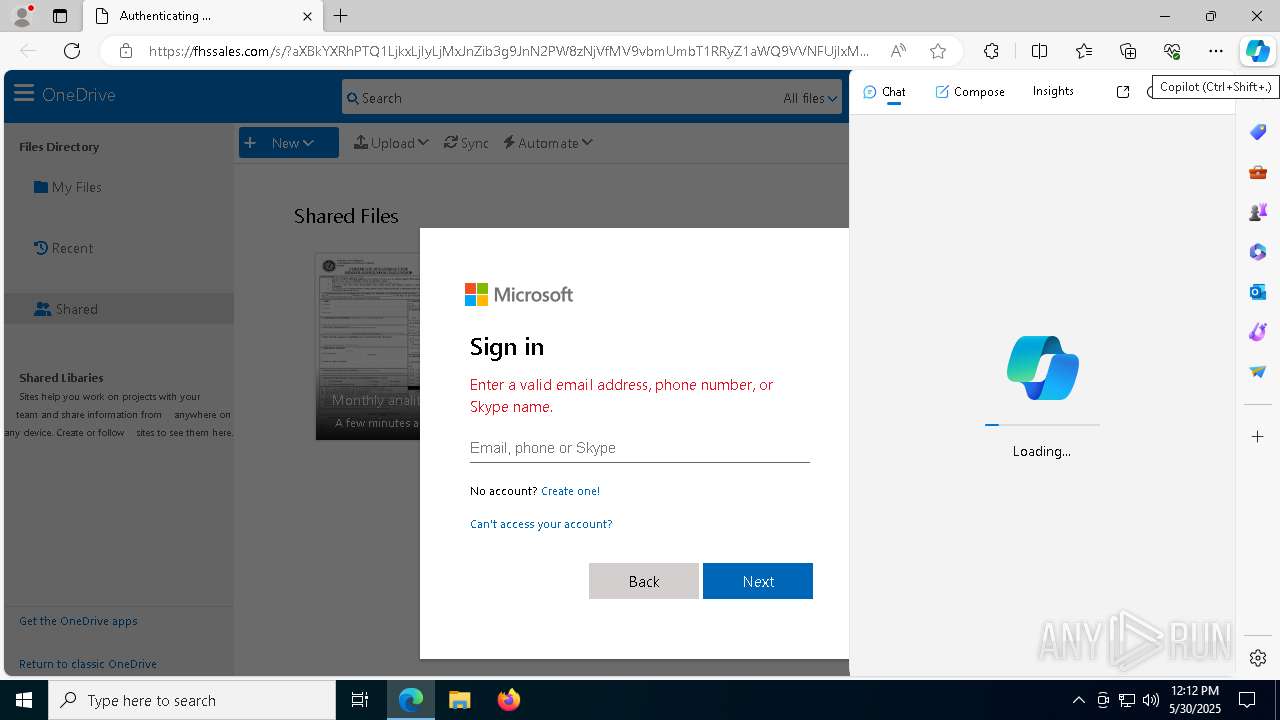Screen dimensions: 1280x720
Task: Click the Read aloud icon
Action: 898,51
